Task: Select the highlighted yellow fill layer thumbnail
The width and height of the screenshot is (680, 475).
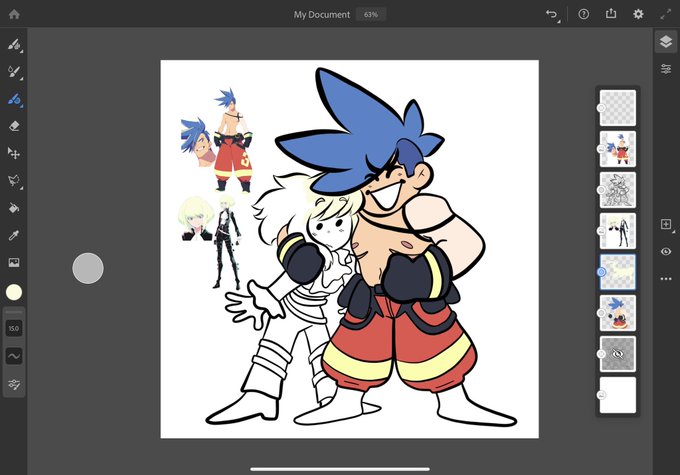Action: (x=618, y=272)
